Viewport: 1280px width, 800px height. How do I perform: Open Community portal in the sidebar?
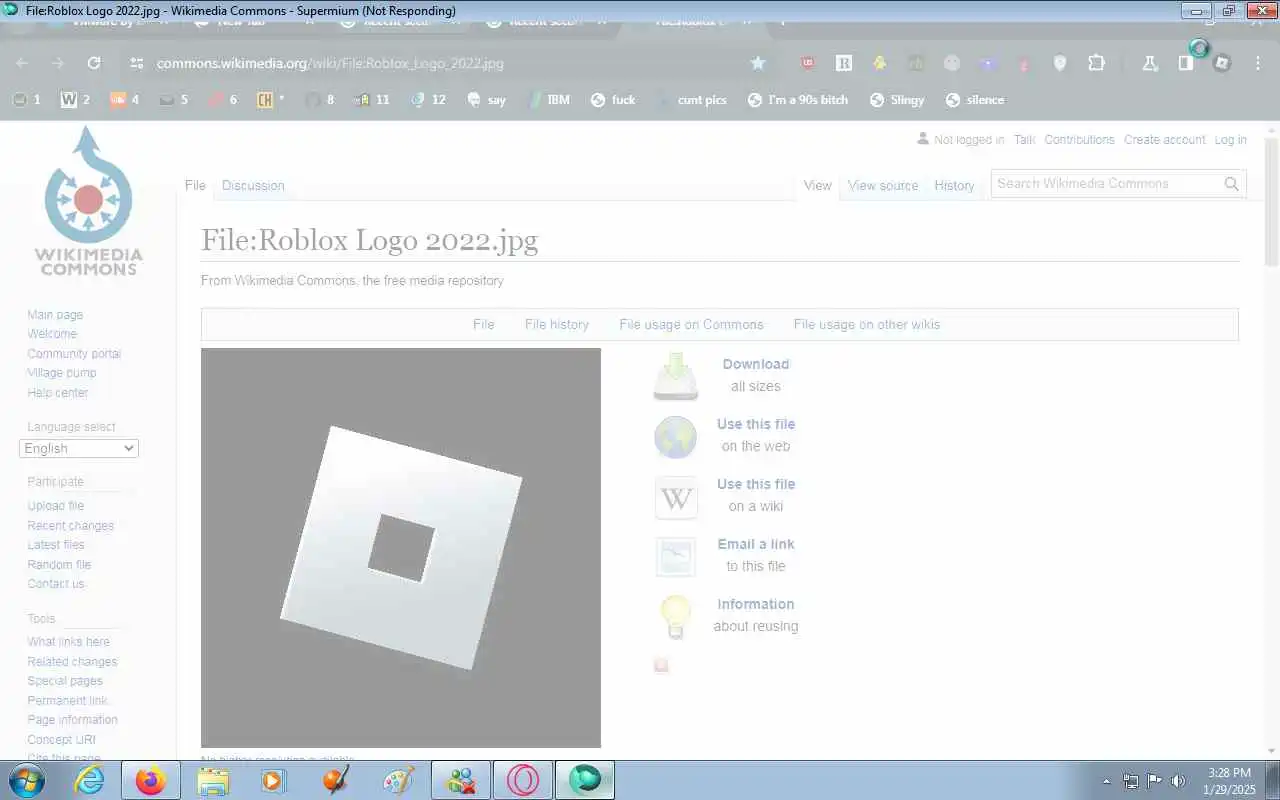coord(74,354)
